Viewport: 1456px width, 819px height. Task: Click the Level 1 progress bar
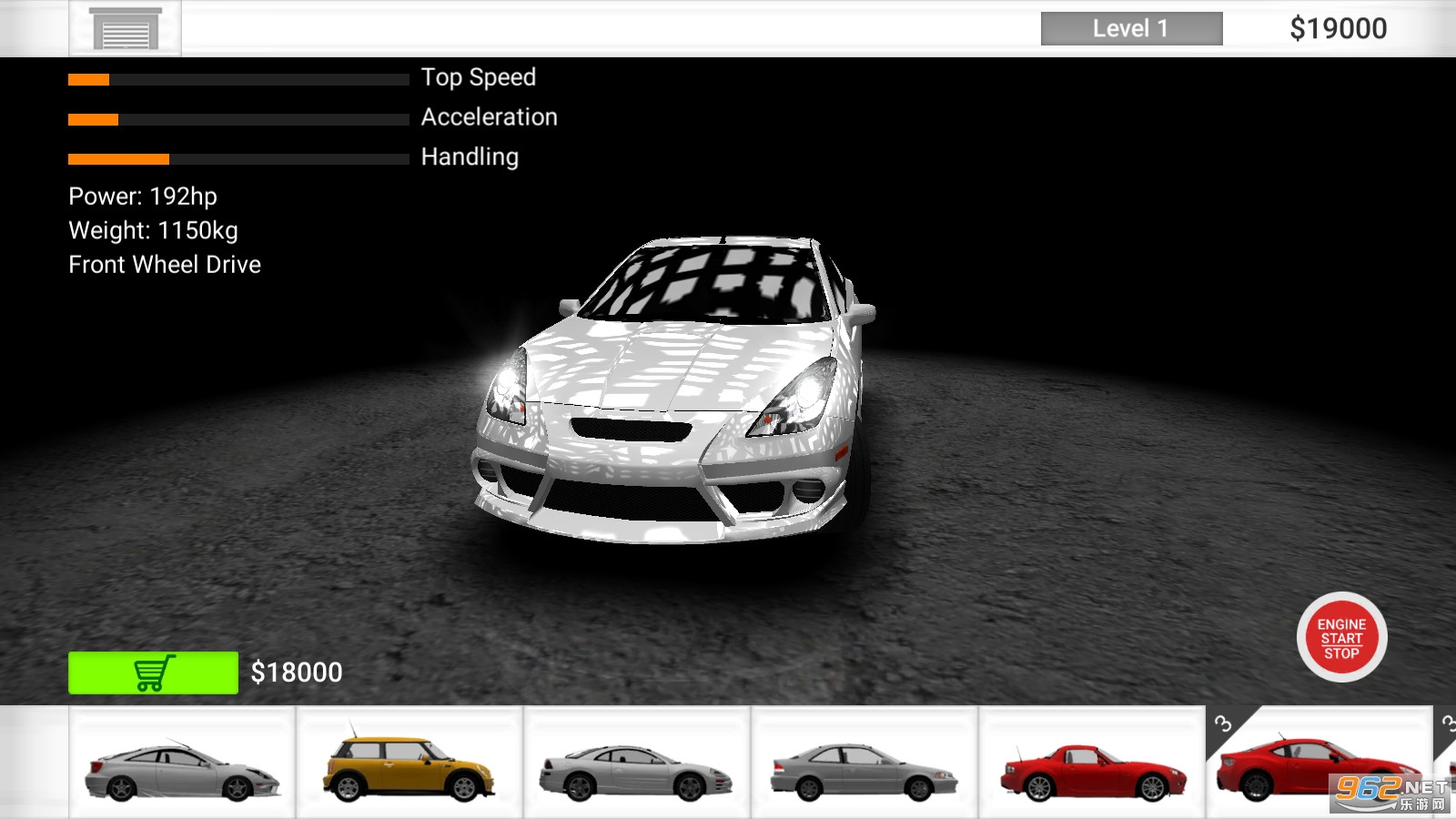(x=1131, y=28)
